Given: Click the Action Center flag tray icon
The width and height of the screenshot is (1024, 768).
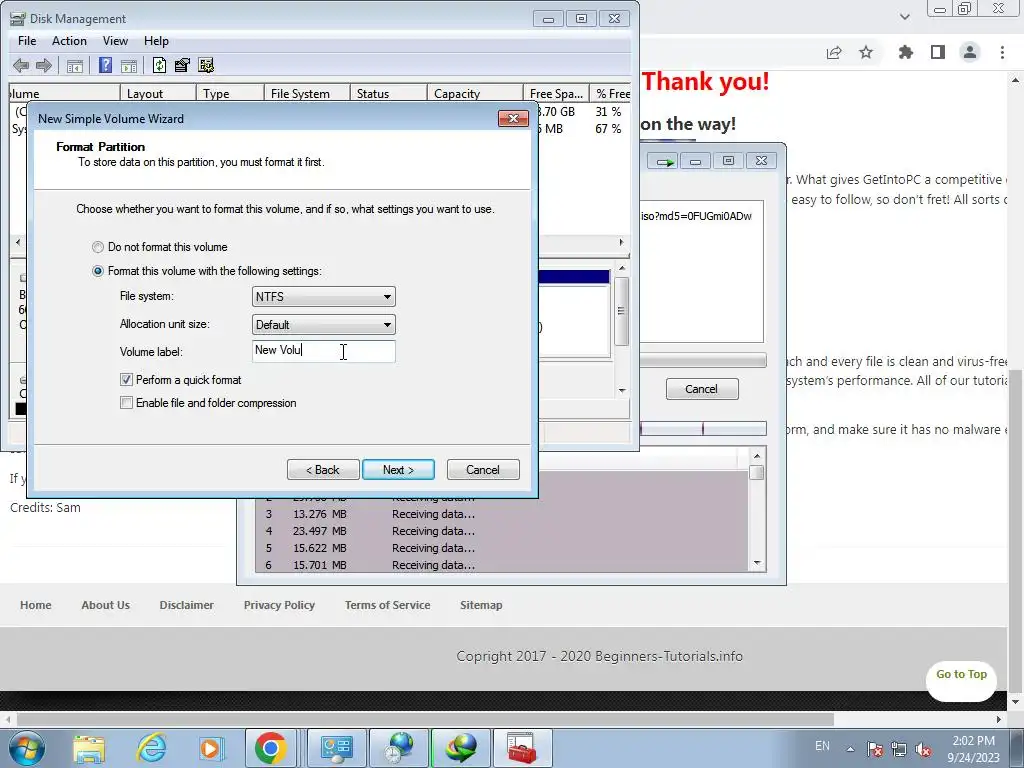Looking at the screenshot, I should tap(875, 749).
